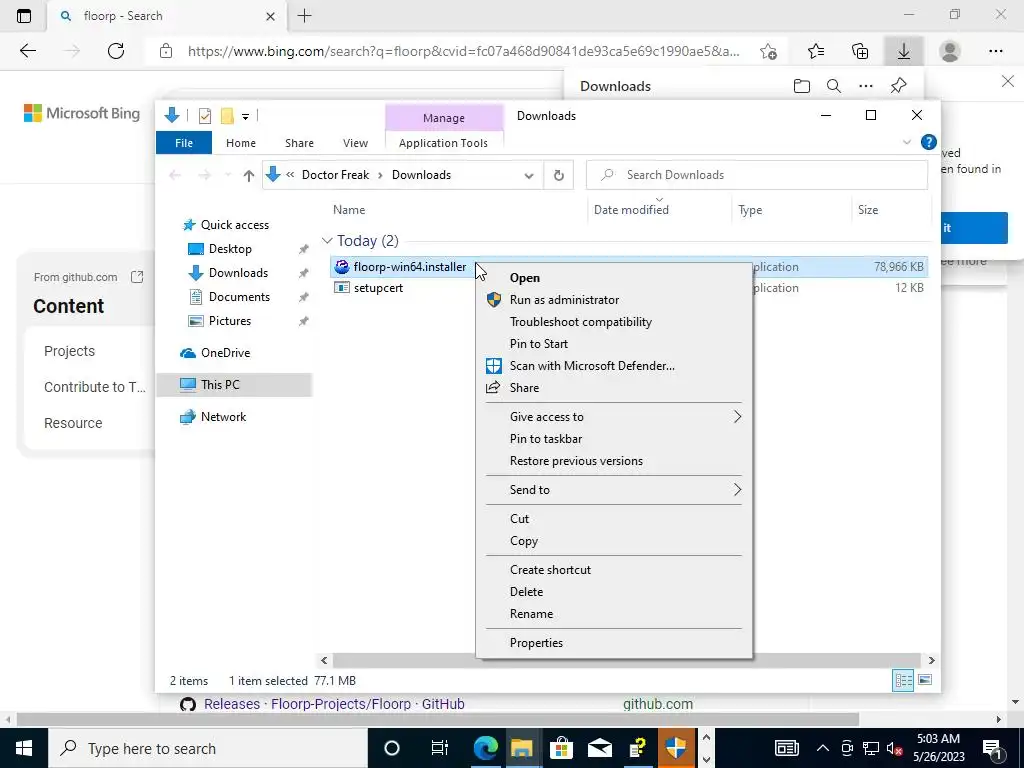Screen dimensions: 1024x768
Task: Open Releases Floorp-Projects GitHub link
Action: click(x=334, y=704)
